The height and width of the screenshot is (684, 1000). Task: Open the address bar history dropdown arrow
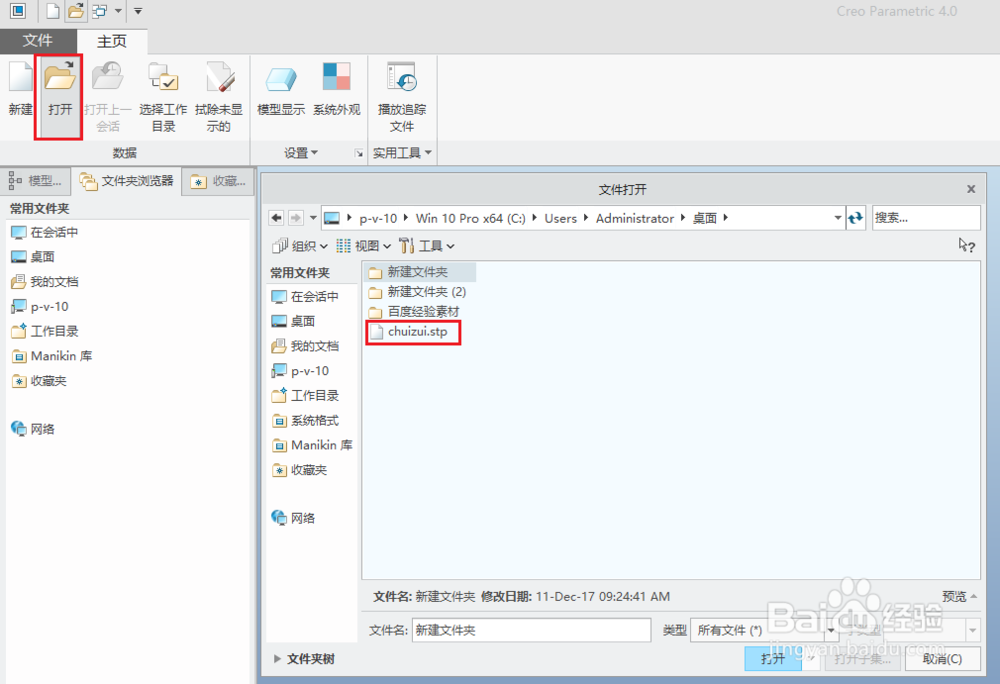[x=837, y=218]
